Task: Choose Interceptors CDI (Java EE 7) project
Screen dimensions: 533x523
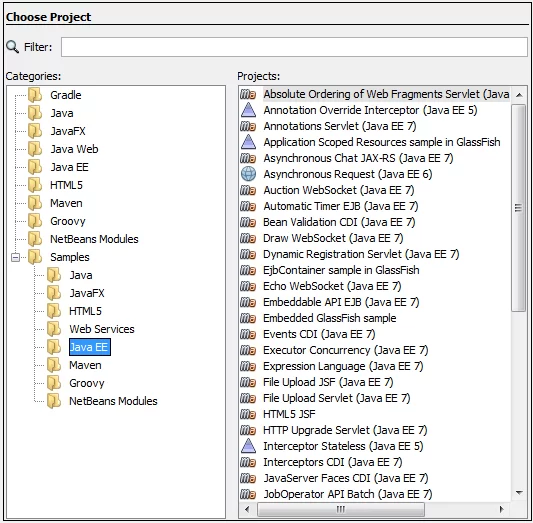Action: click(333, 462)
